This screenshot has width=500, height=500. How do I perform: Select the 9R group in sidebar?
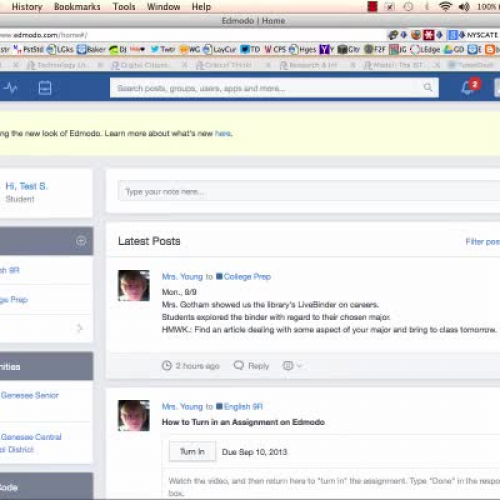tap(10, 270)
